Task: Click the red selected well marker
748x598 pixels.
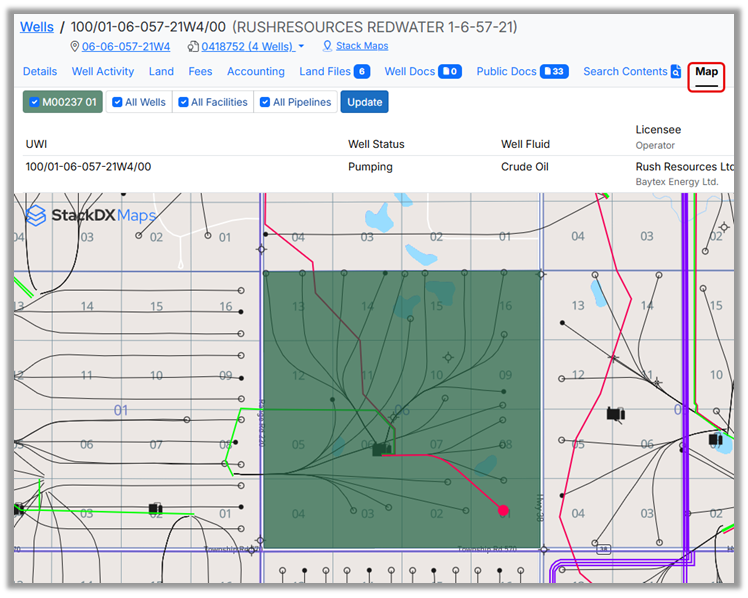Action: tap(503, 510)
